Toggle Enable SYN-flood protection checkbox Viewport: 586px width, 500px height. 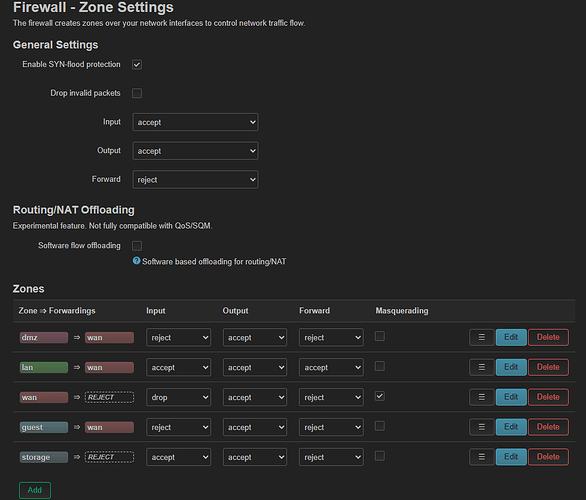137,65
